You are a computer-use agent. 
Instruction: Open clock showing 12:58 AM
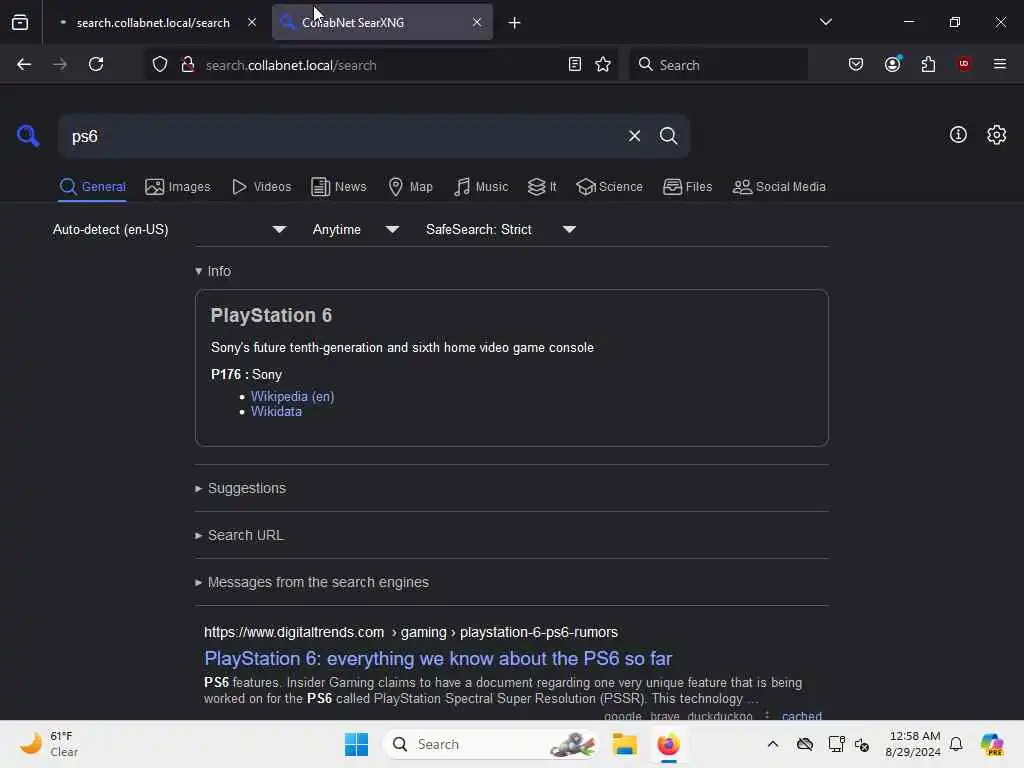913,744
